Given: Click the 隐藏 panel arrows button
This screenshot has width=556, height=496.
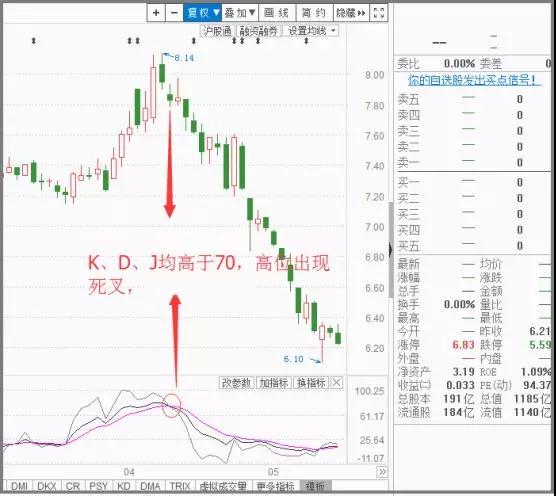Looking at the screenshot, I should tap(351, 13).
